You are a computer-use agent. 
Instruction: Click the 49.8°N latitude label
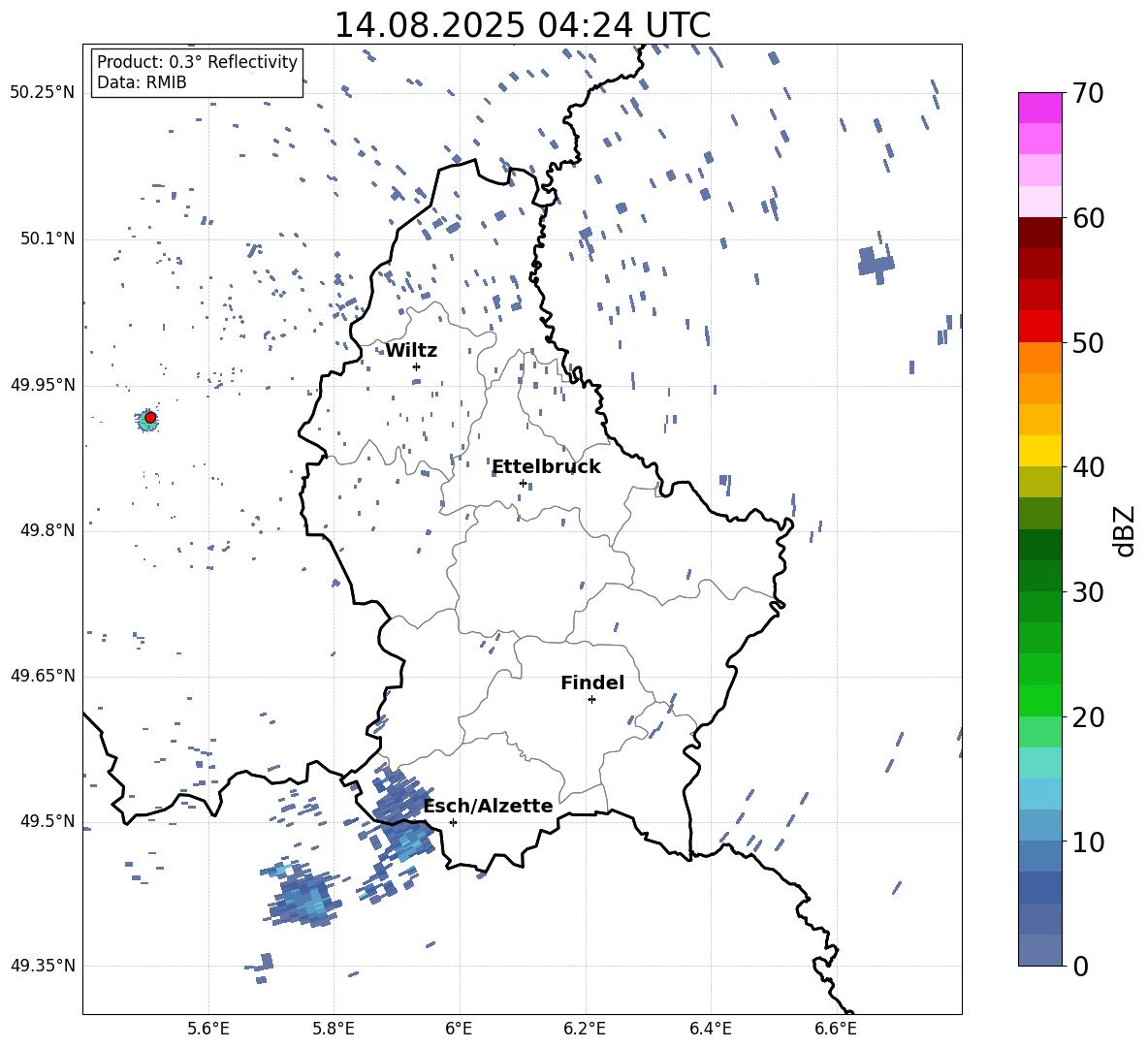pyautogui.click(x=48, y=530)
